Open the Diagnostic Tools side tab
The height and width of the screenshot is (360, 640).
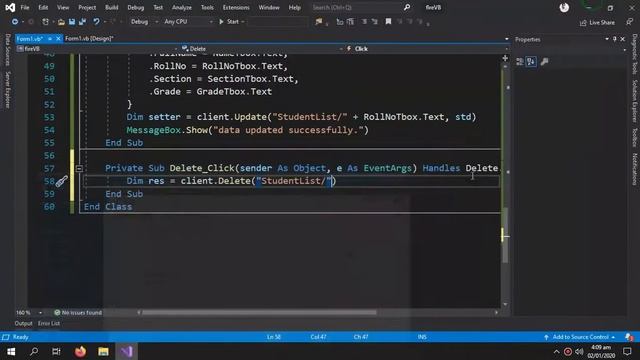pos(635,54)
